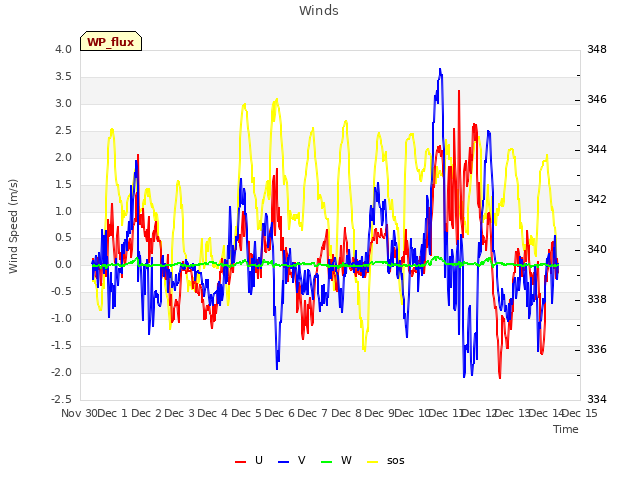Click the Dec 1 date tick label
This screenshot has width=640, height=480.
pyautogui.click(x=113, y=413)
